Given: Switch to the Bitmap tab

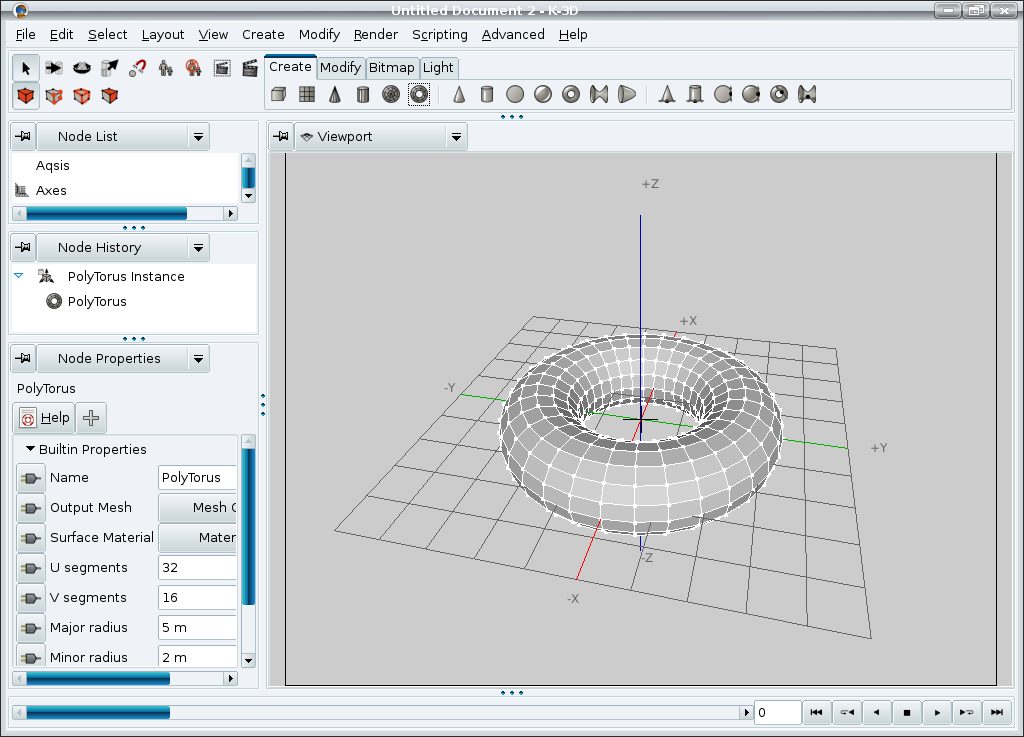Looking at the screenshot, I should 391,67.
